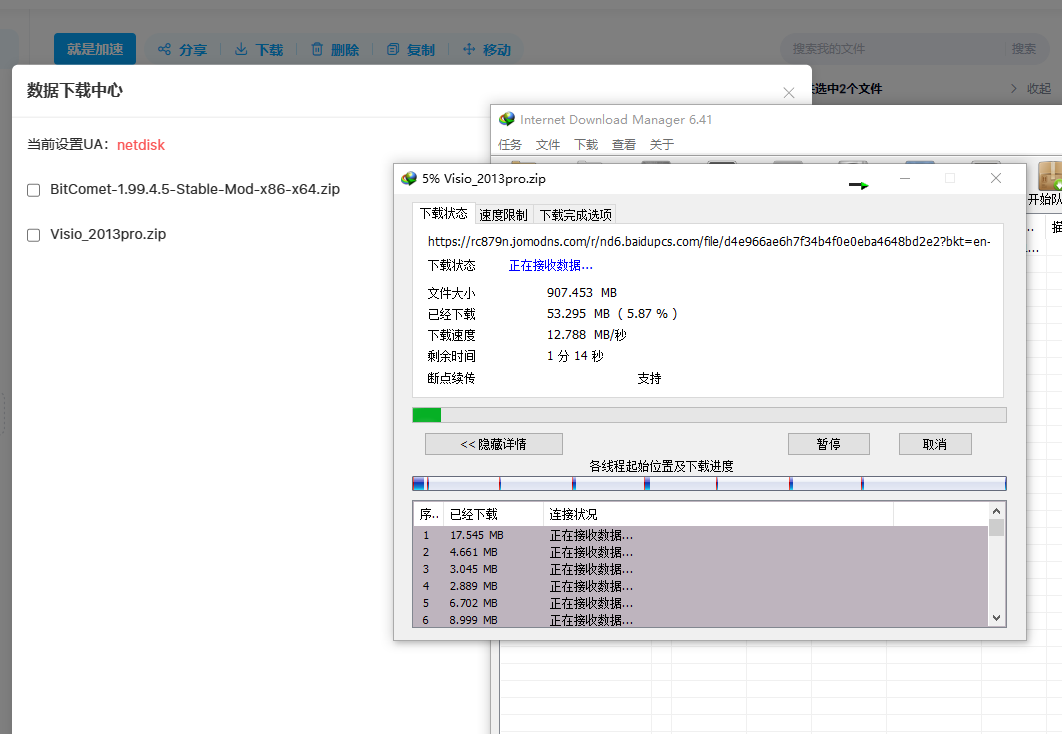Click the download (下载) toolbar icon
The width and height of the screenshot is (1062, 734).
click(241, 49)
